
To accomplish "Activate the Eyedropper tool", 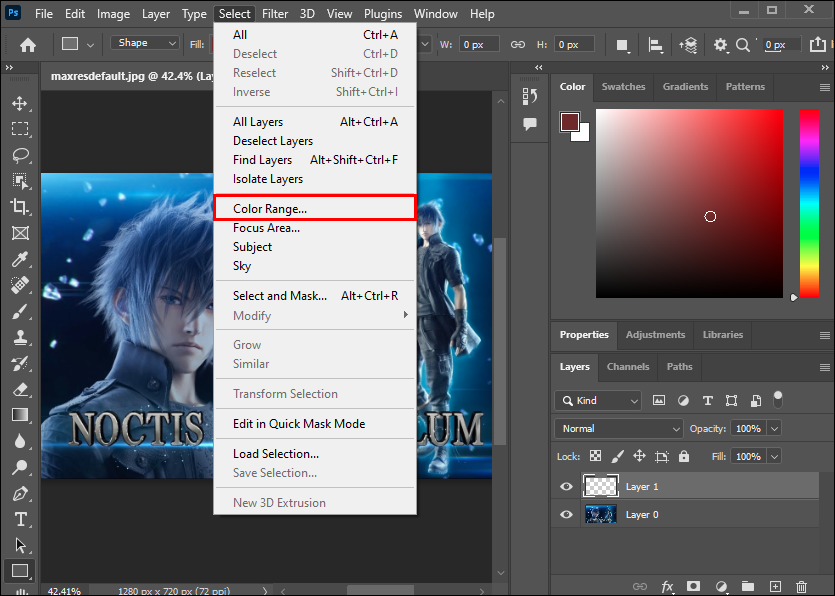I will point(20,259).
